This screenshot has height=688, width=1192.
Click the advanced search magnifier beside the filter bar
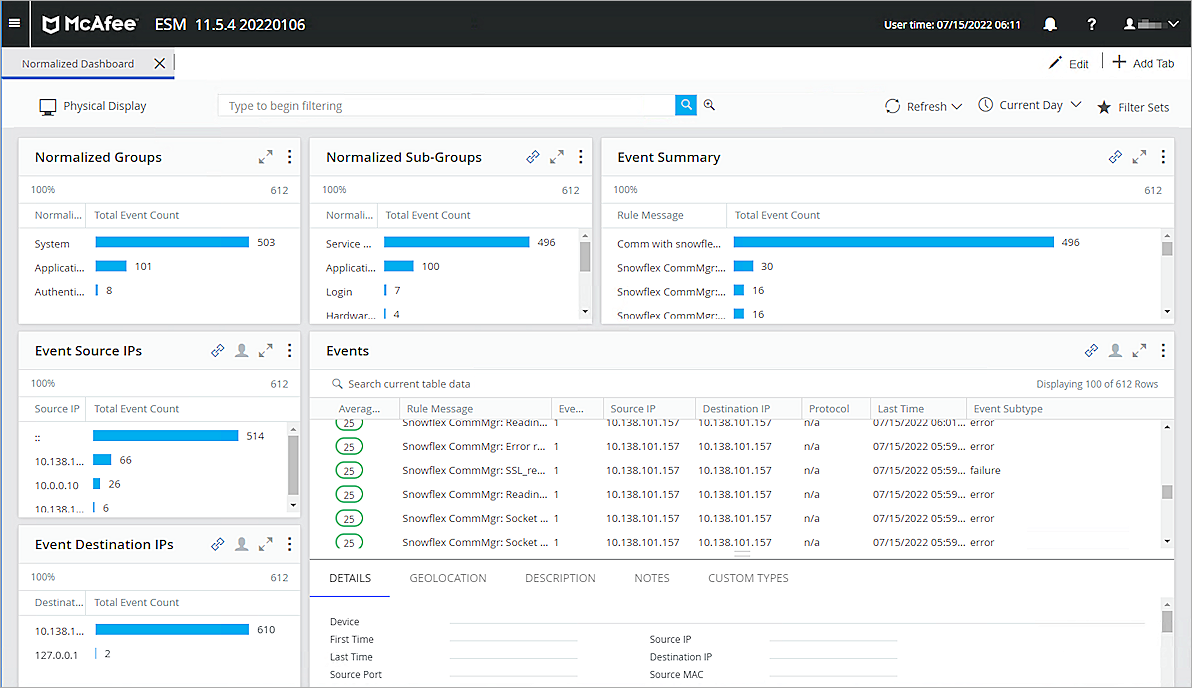tap(709, 104)
